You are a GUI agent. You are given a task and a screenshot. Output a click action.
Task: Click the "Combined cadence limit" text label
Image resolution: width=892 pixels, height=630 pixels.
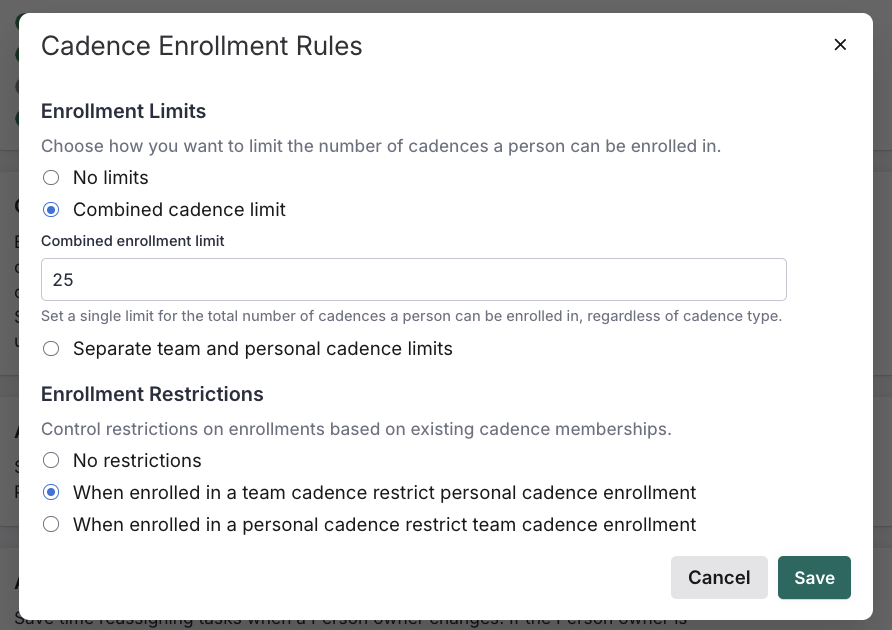click(179, 210)
